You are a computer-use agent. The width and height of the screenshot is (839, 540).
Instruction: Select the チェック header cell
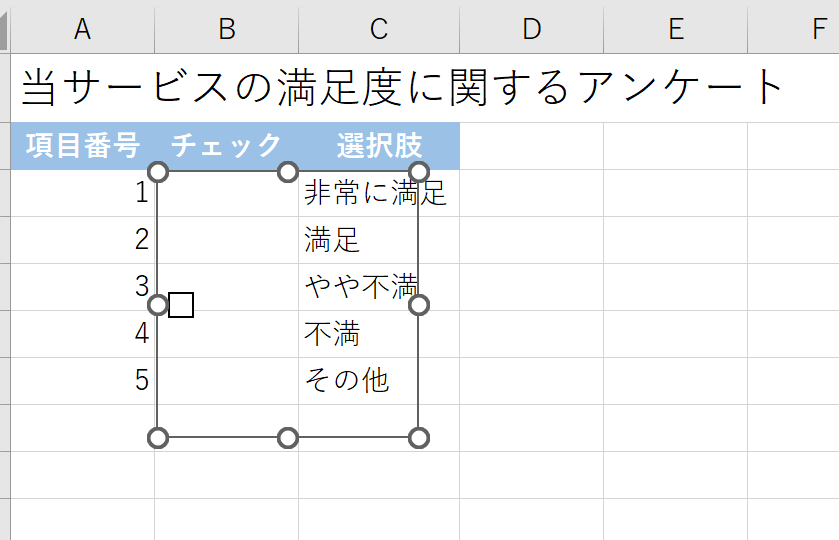coord(227,146)
